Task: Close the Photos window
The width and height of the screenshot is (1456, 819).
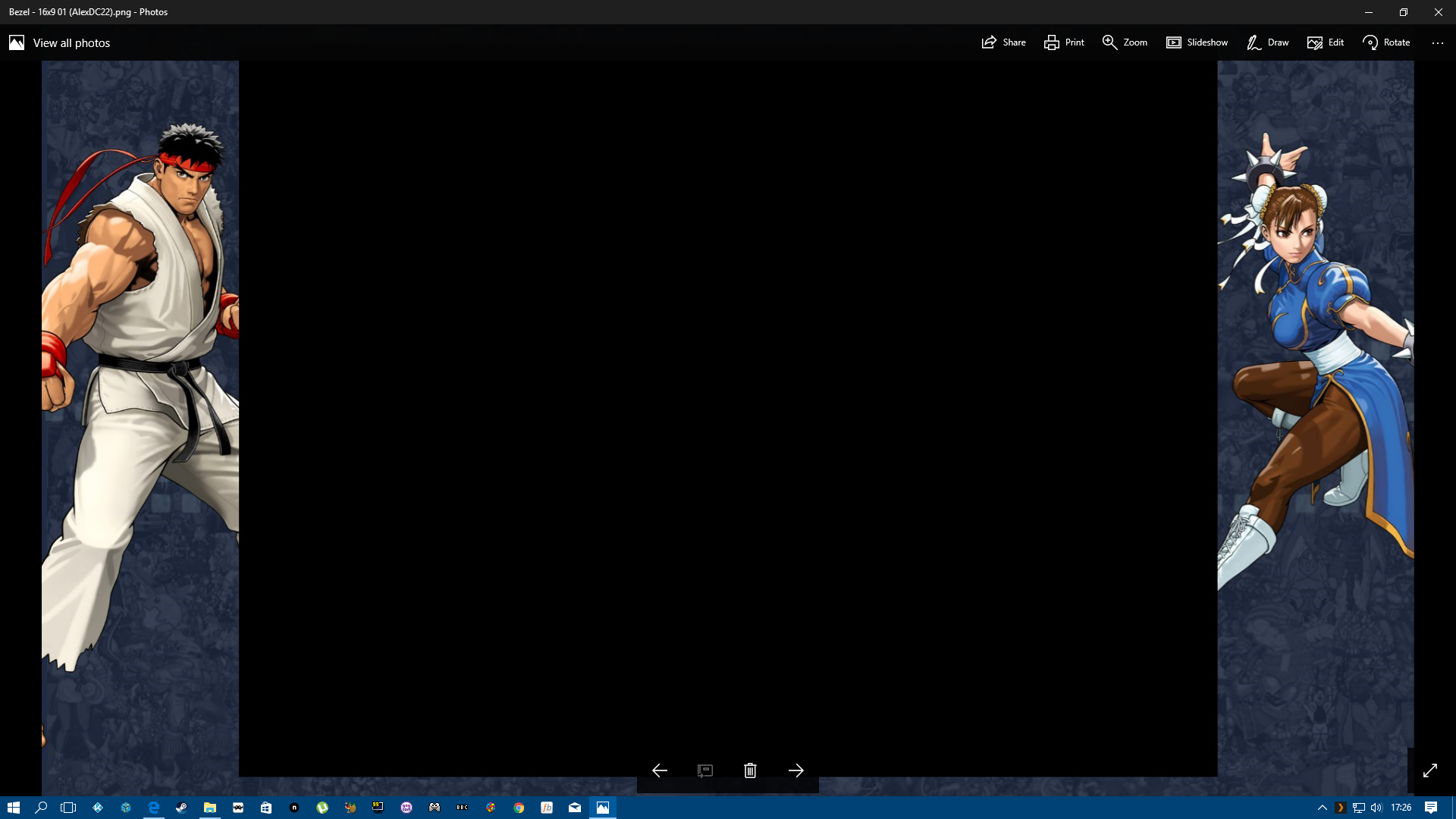Action: click(1439, 12)
